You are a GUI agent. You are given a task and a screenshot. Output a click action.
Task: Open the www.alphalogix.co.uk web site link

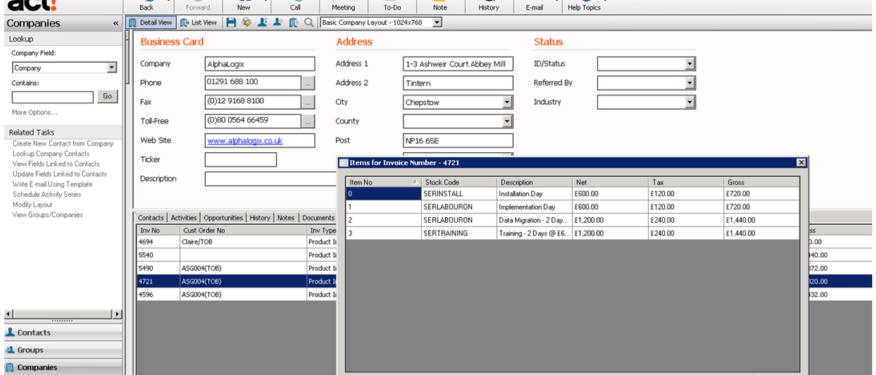coord(245,141)
